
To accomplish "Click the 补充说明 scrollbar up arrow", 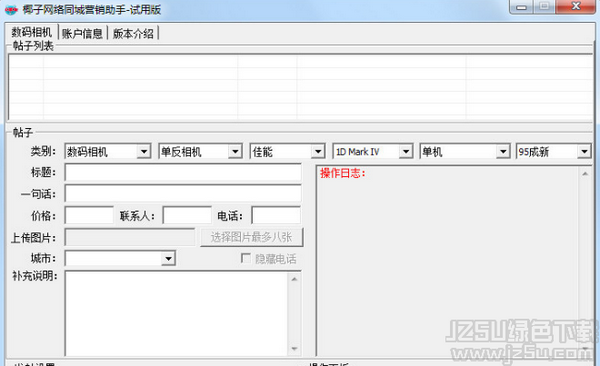I will 294,279.
